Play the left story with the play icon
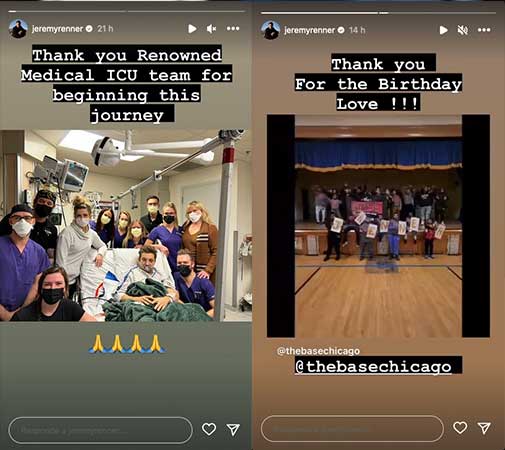 tap(192, 29)
